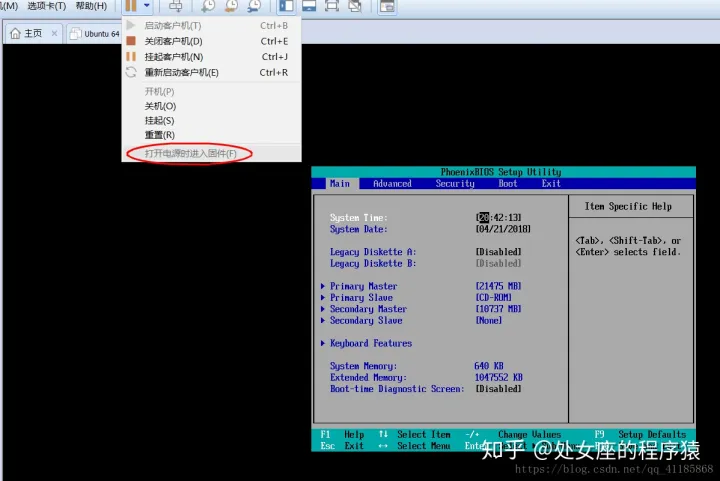Click 开机(P) in the power menu
Image resolution: width=720 pixels, height=481 pixels.
coord(211,91)
